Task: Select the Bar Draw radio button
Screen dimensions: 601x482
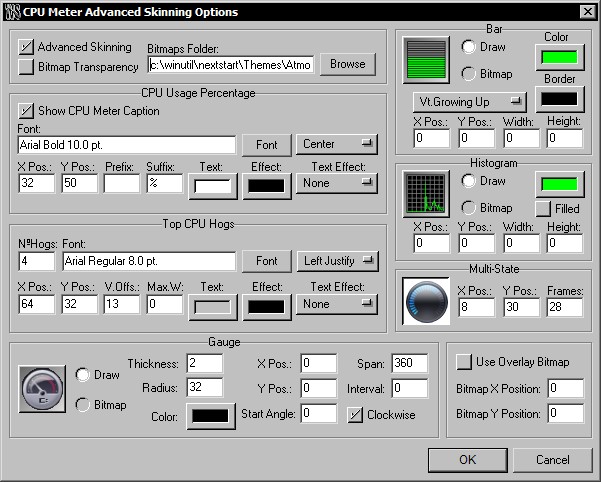Action: click(x=468, y=47)
